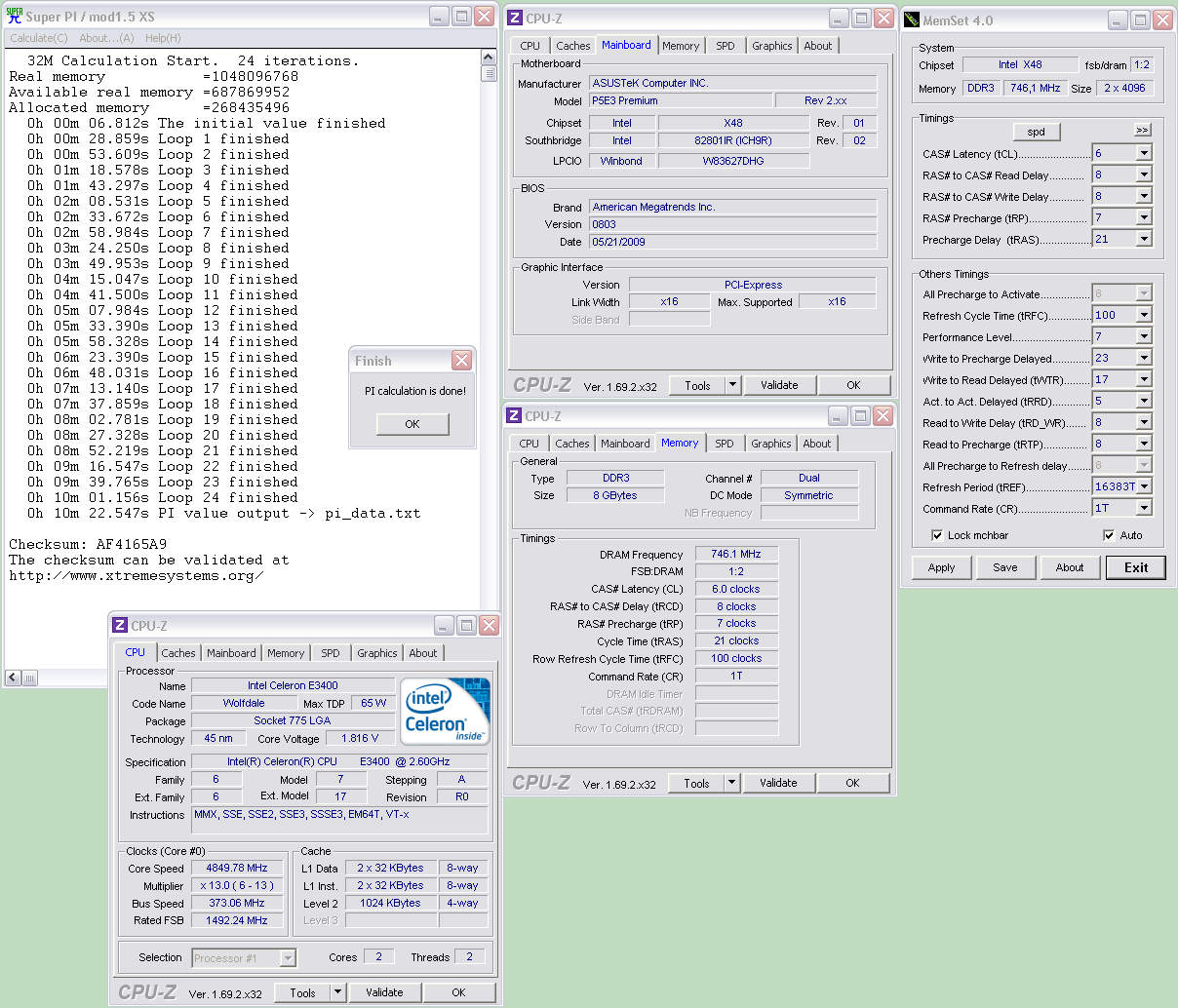Viewport: 1178px width, 1008px height.
Task: Click Validate in CPU-Z Mainboard window
Action: pos(779,385)
